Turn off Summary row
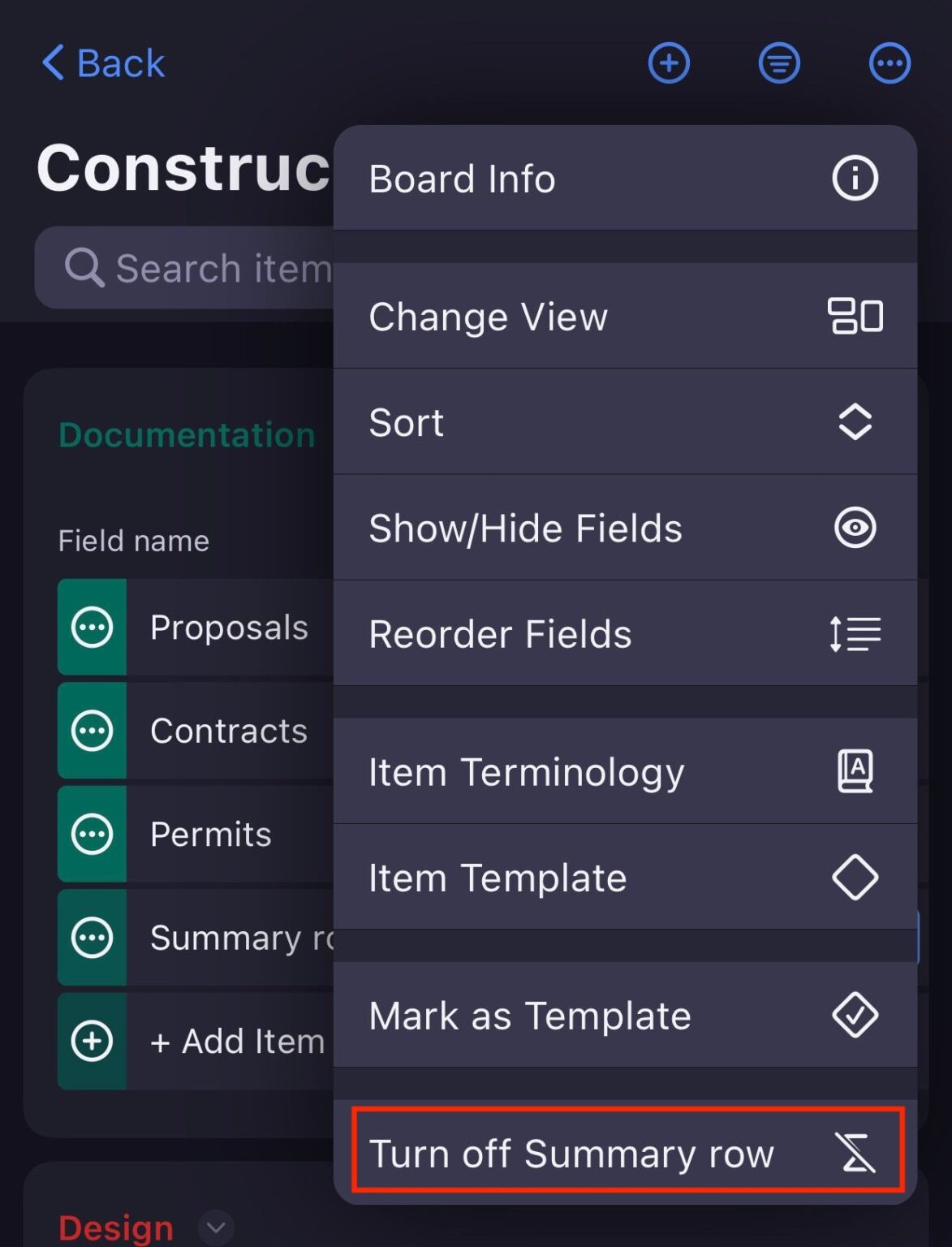 pyautogui.click(x=627, y=1153)
